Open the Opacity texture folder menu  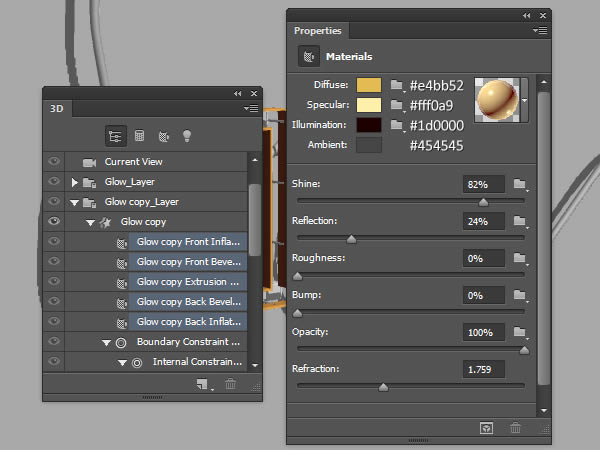coord(520,332)
